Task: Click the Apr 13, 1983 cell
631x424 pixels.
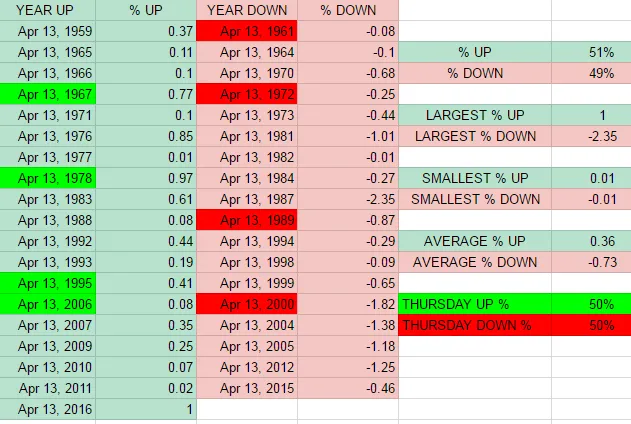Action: coord(47,199)
